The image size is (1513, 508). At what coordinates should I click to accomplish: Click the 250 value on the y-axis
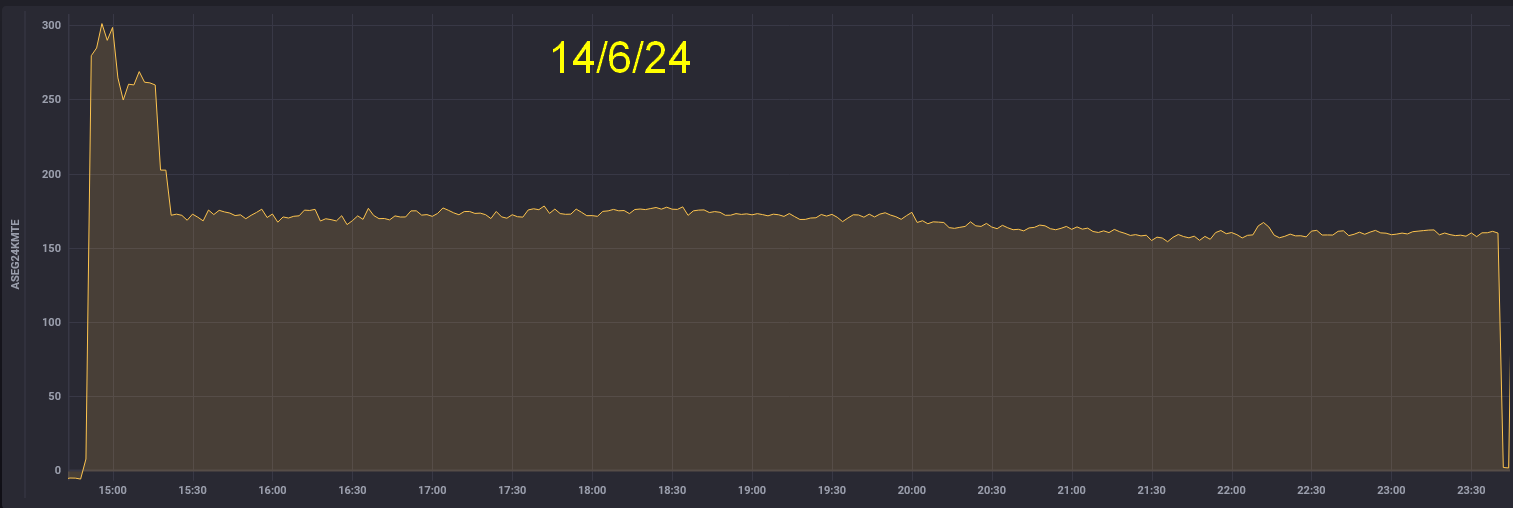pyautogui.click(x=51, y=99)
